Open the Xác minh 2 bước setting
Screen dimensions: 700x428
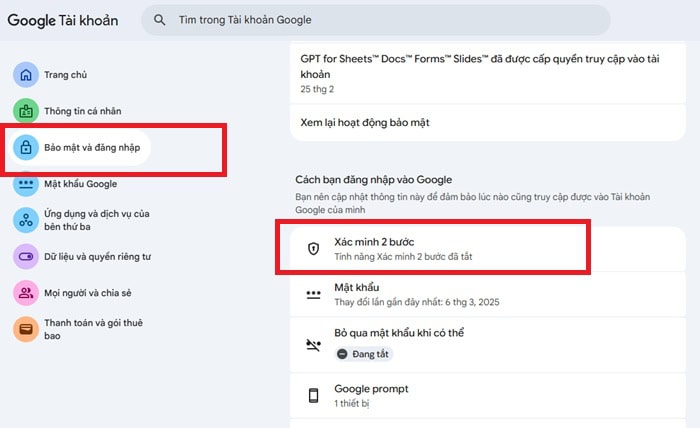[x=440, y=249]
